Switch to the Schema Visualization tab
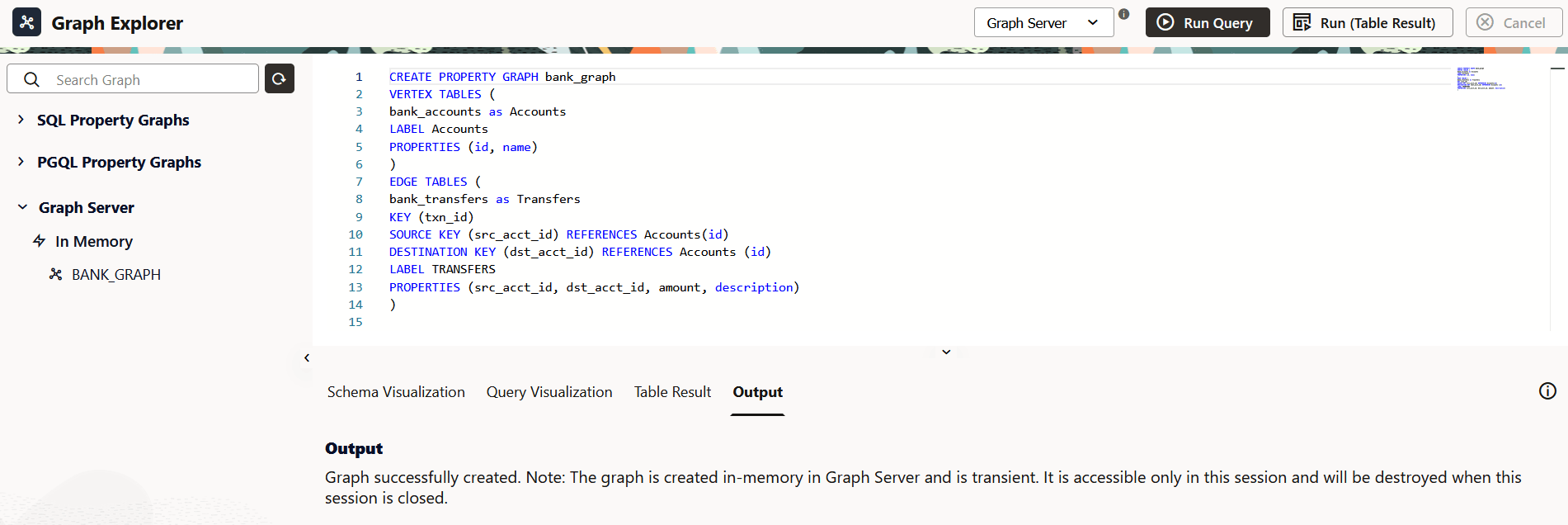Screen dimensions: 1568x525 pos(396,392)
